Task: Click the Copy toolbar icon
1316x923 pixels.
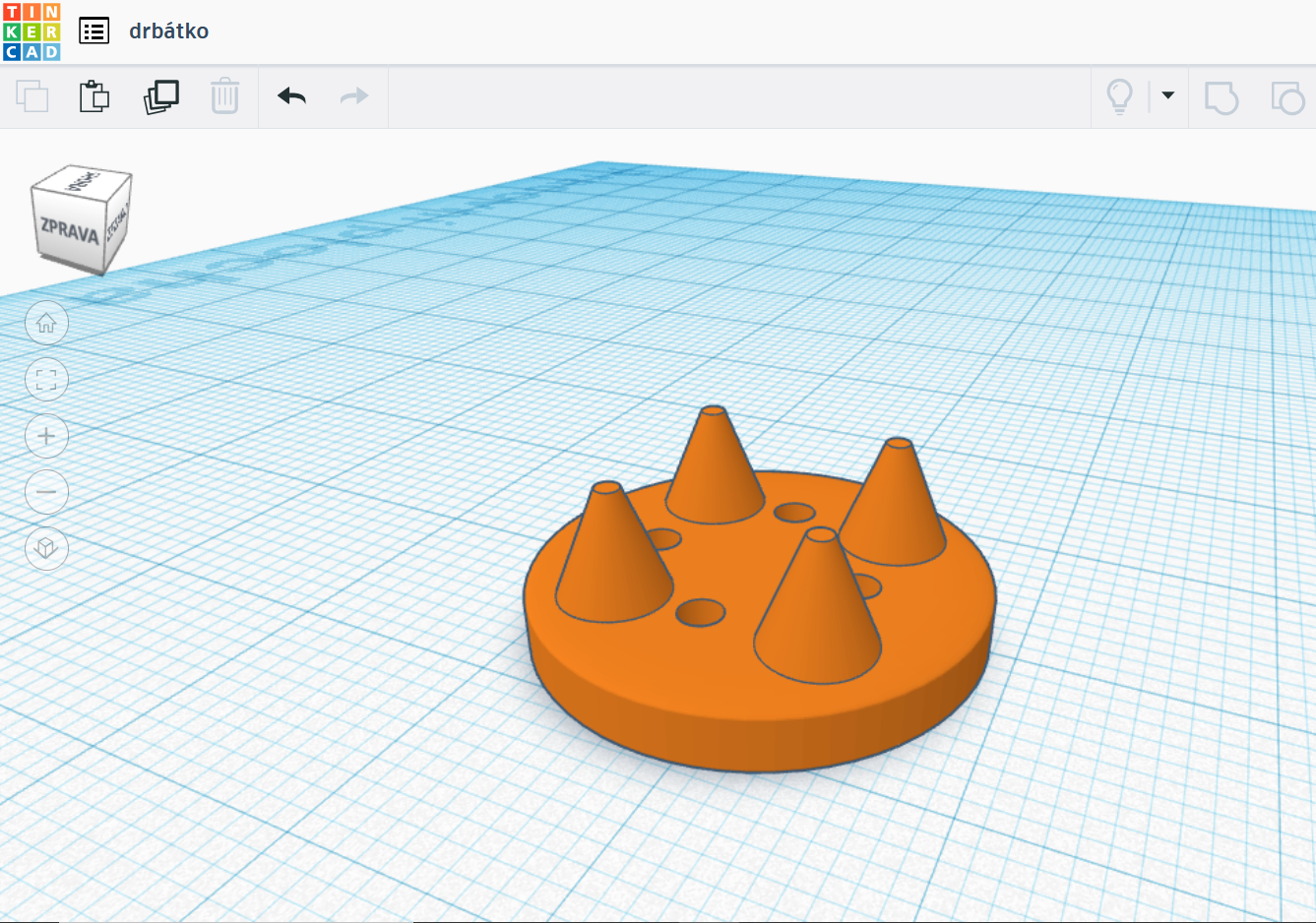Action: tap(32, 96)
